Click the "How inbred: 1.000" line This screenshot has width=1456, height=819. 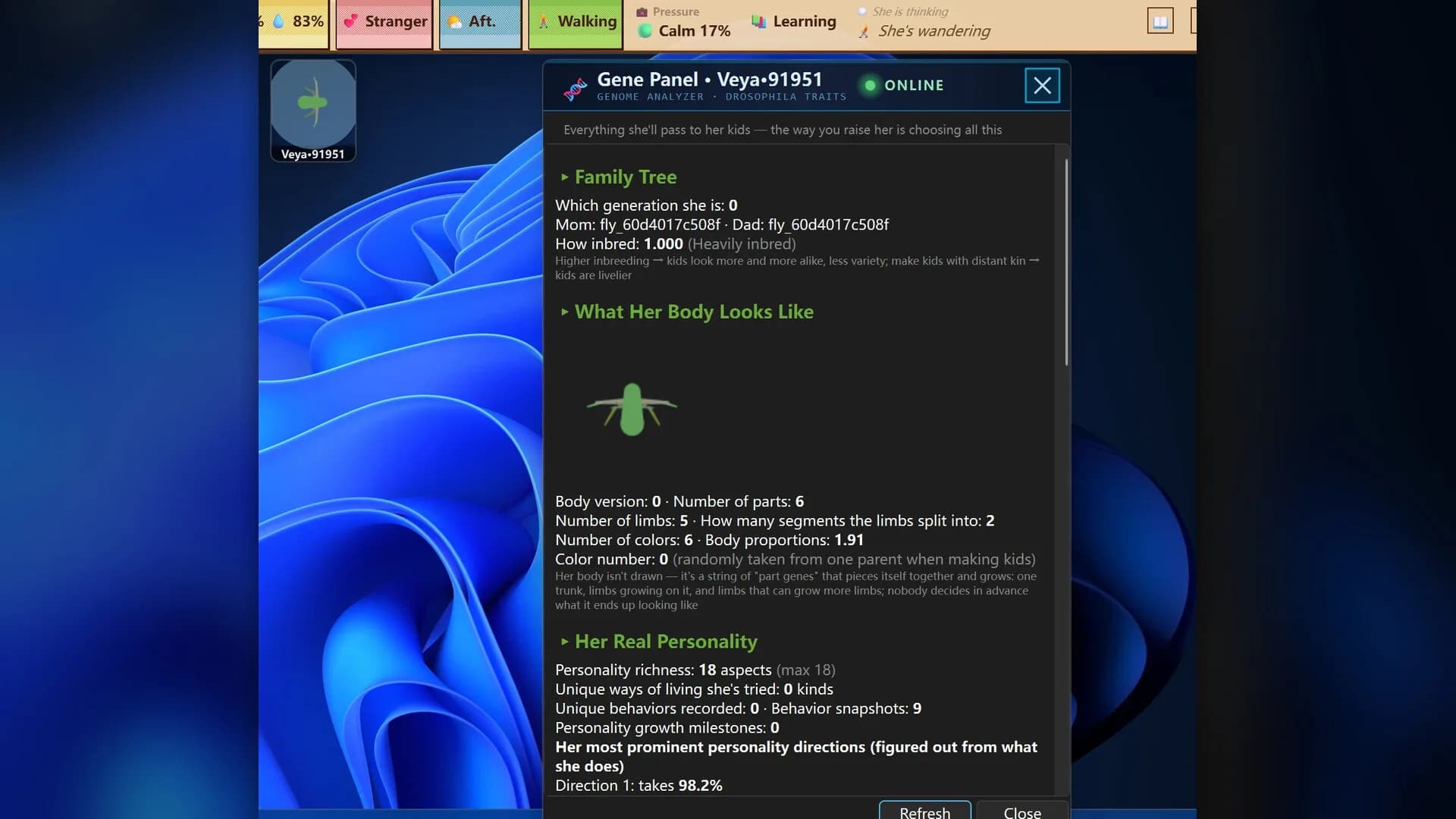[676, 244]
